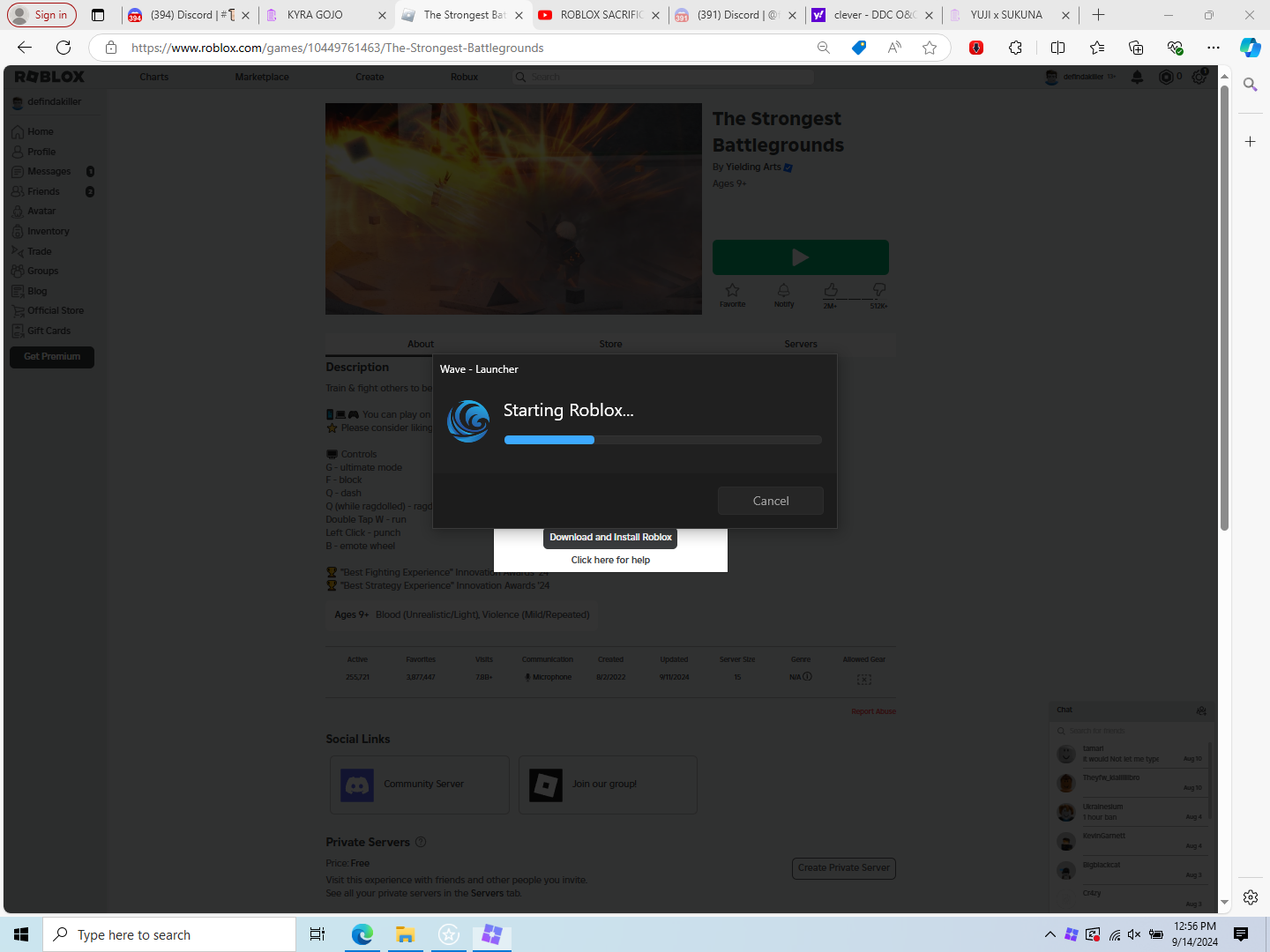The height and width of the screenshot is (952, 1270).
Task: Show hidden system tray icons
Action: (x=1050, y=934)
